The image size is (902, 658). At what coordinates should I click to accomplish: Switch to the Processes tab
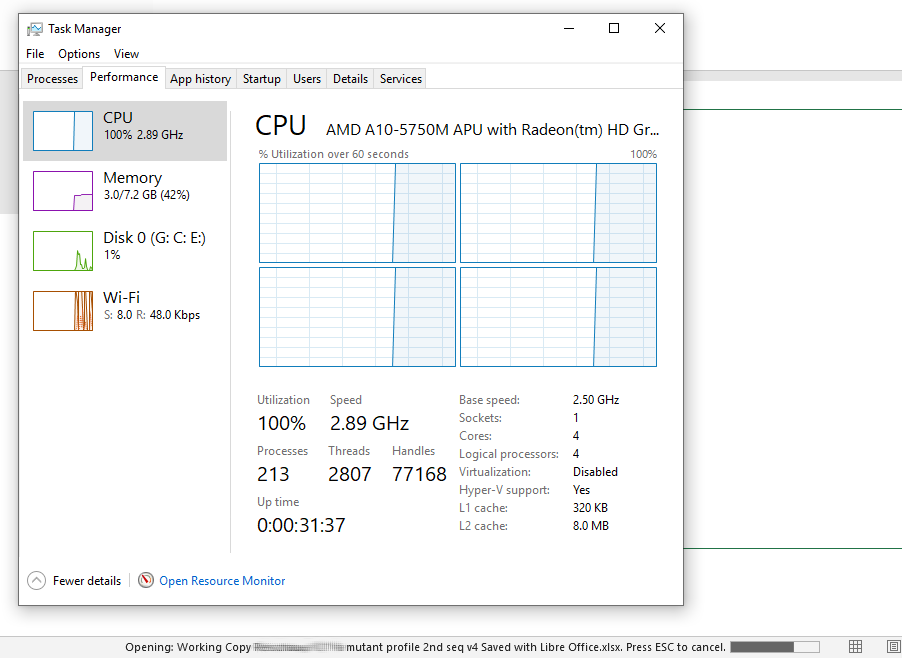click(x=52, y=79)
